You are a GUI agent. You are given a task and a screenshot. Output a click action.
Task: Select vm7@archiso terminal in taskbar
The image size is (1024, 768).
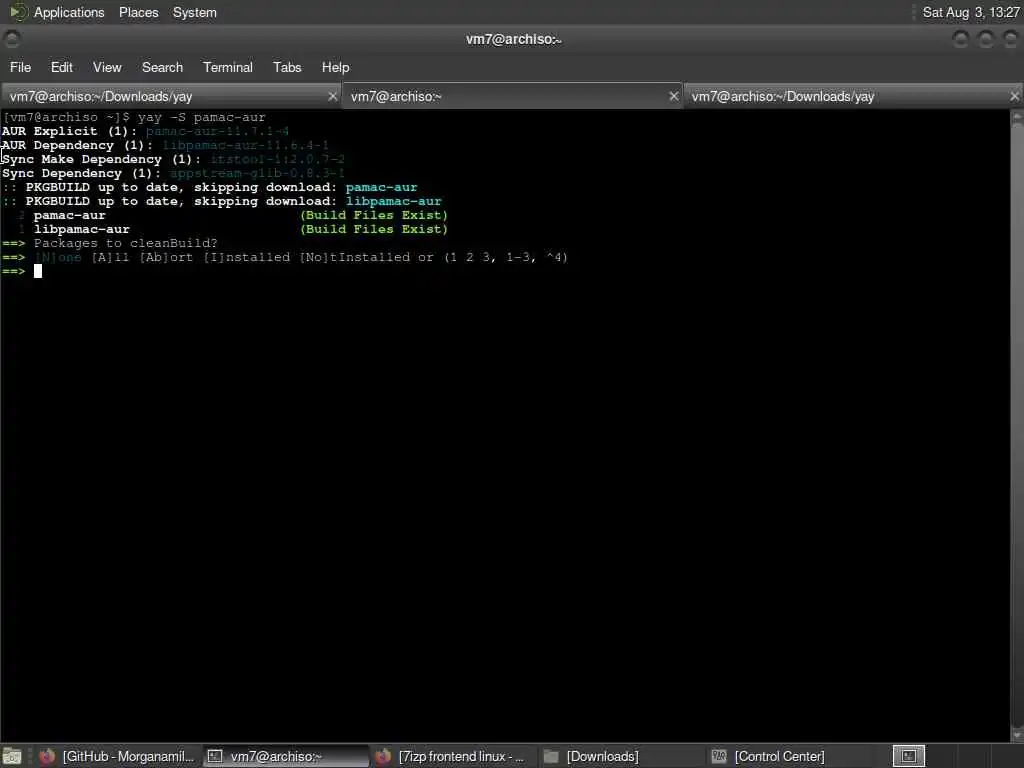coord(285,756)
